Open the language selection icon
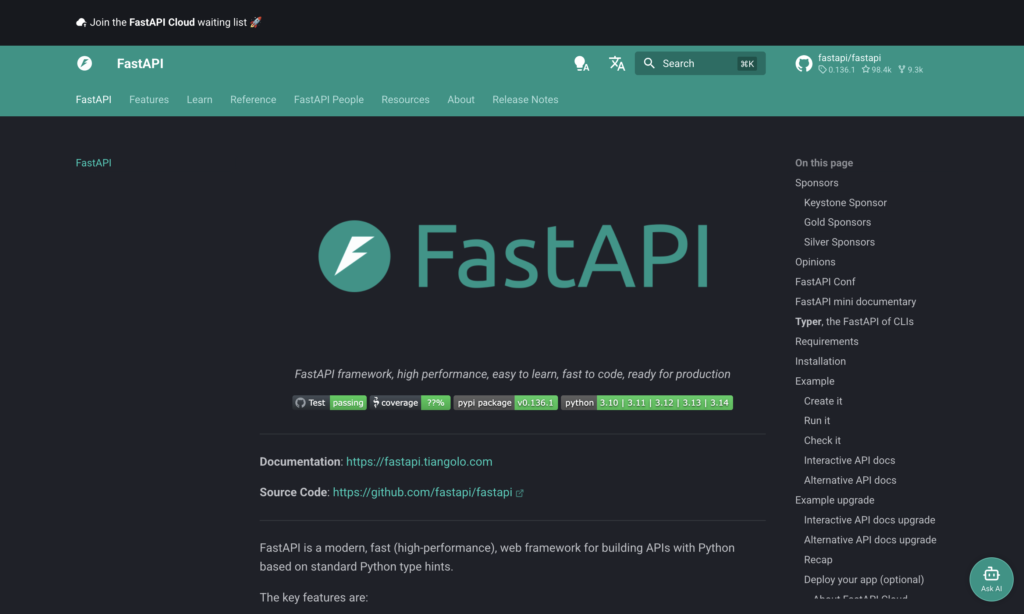Screen dimensions: 1024x614 tap(616, 63)
